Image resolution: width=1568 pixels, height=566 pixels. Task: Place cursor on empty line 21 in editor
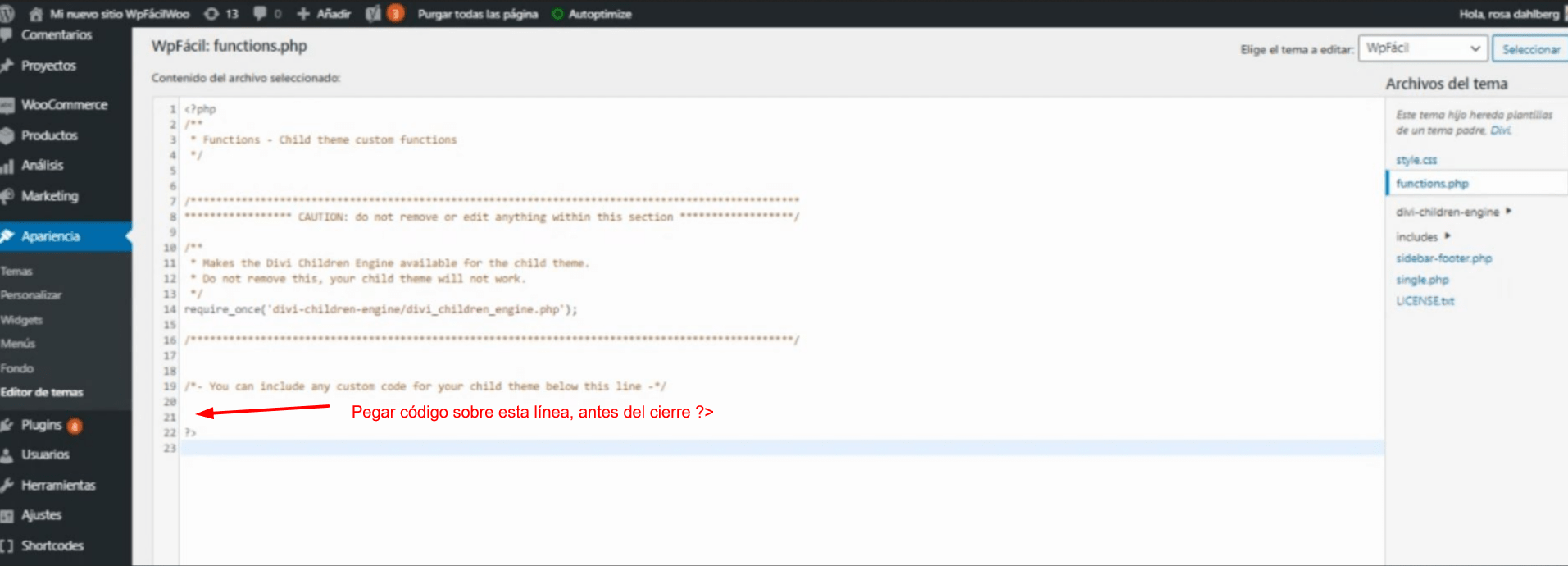pyautogui.click(x=782, y=417)
